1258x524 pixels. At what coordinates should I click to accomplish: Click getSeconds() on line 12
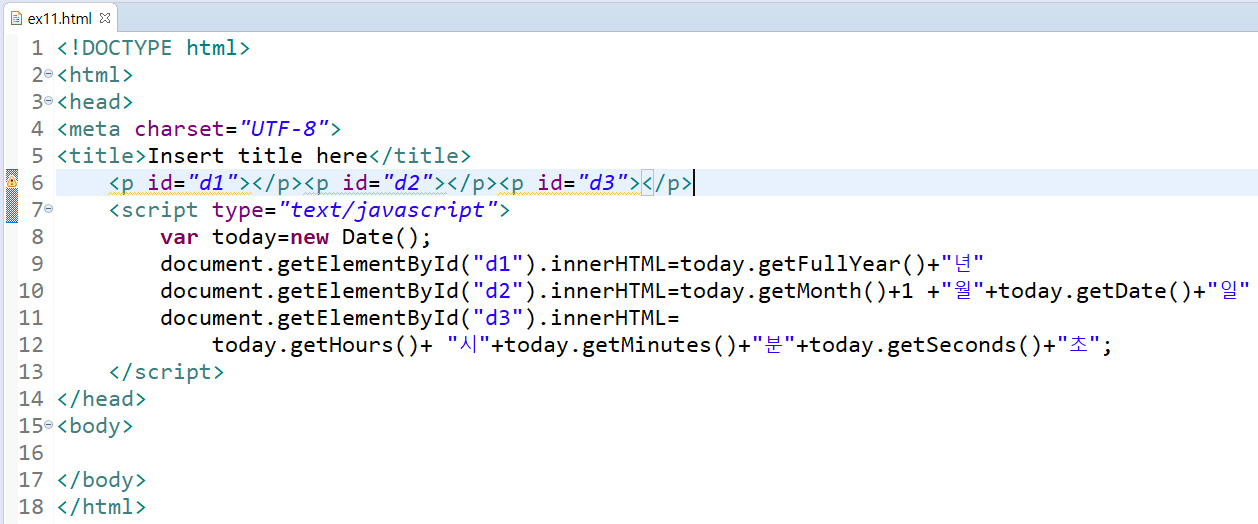point(964,344)
